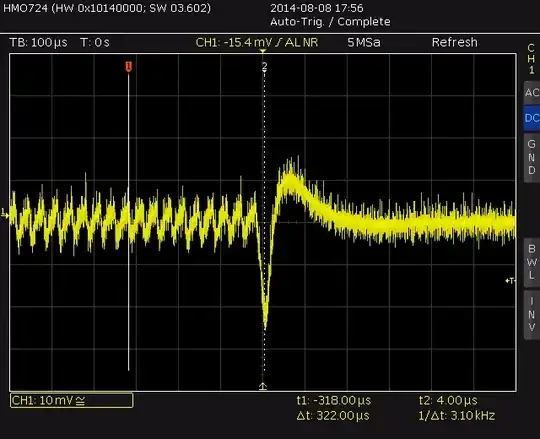The height and width of the screenshot is (439, 540).
Task: Click the CH1 trigger level readout
Action: [257, 43]
